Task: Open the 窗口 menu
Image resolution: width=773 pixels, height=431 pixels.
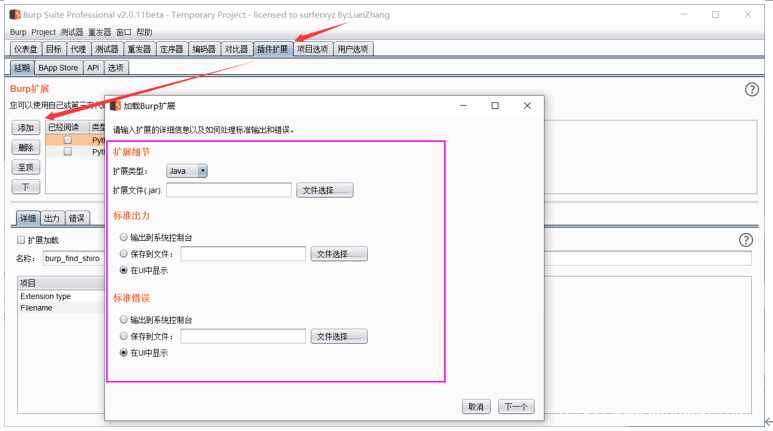Action: click(124, 32)
